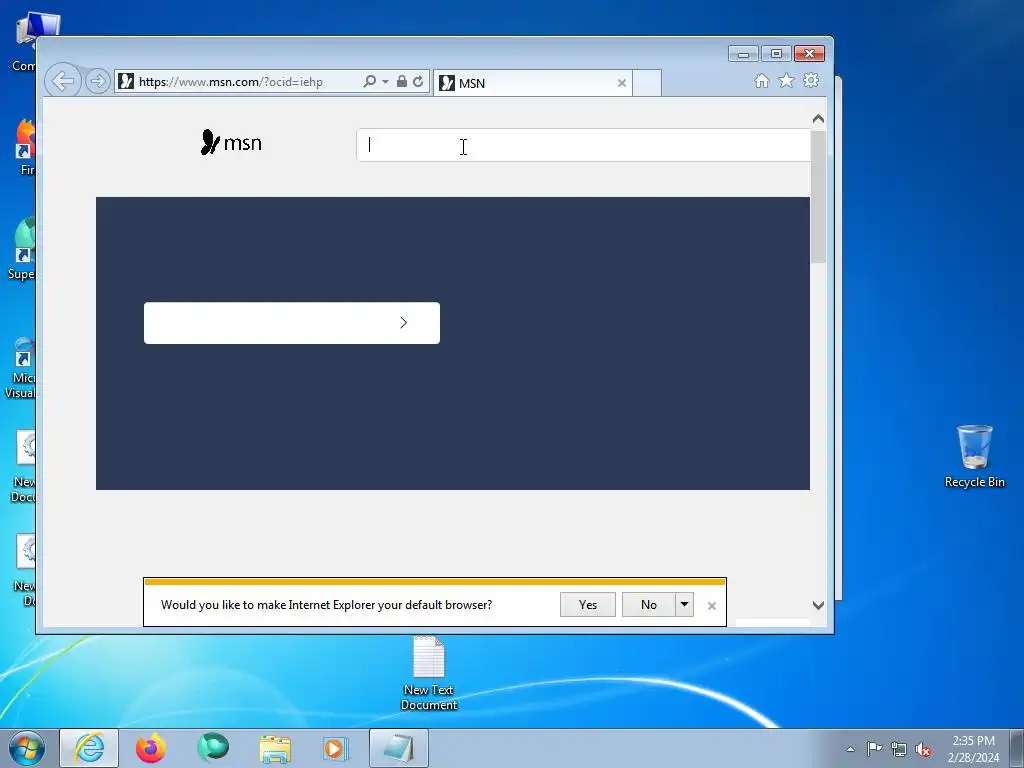
Task: Click the page scrollbar up arrow
Action: (818, 119)
